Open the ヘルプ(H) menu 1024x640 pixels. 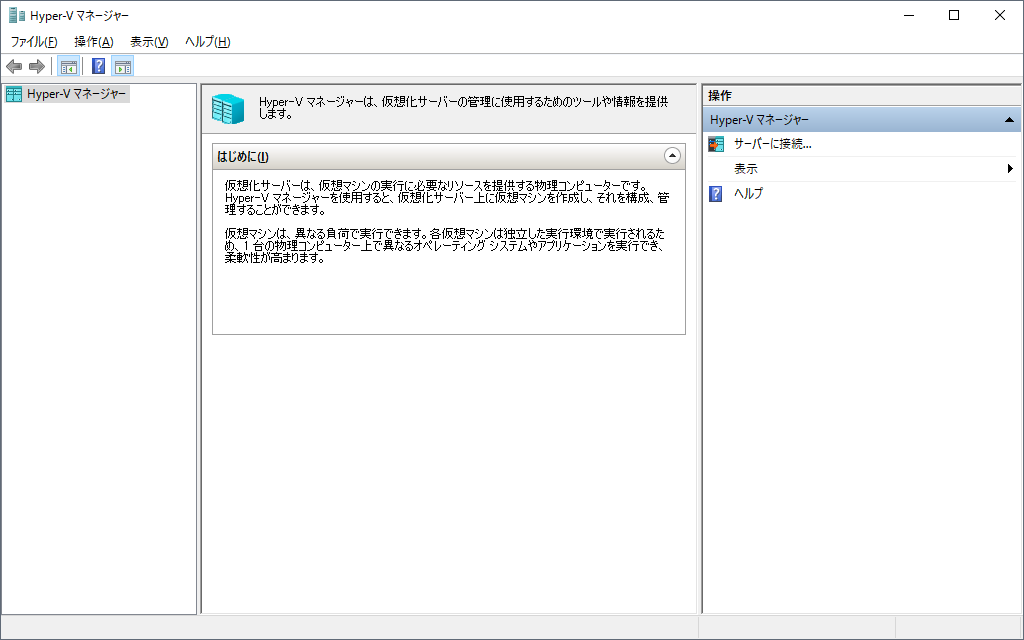click(x=208, y=42)
